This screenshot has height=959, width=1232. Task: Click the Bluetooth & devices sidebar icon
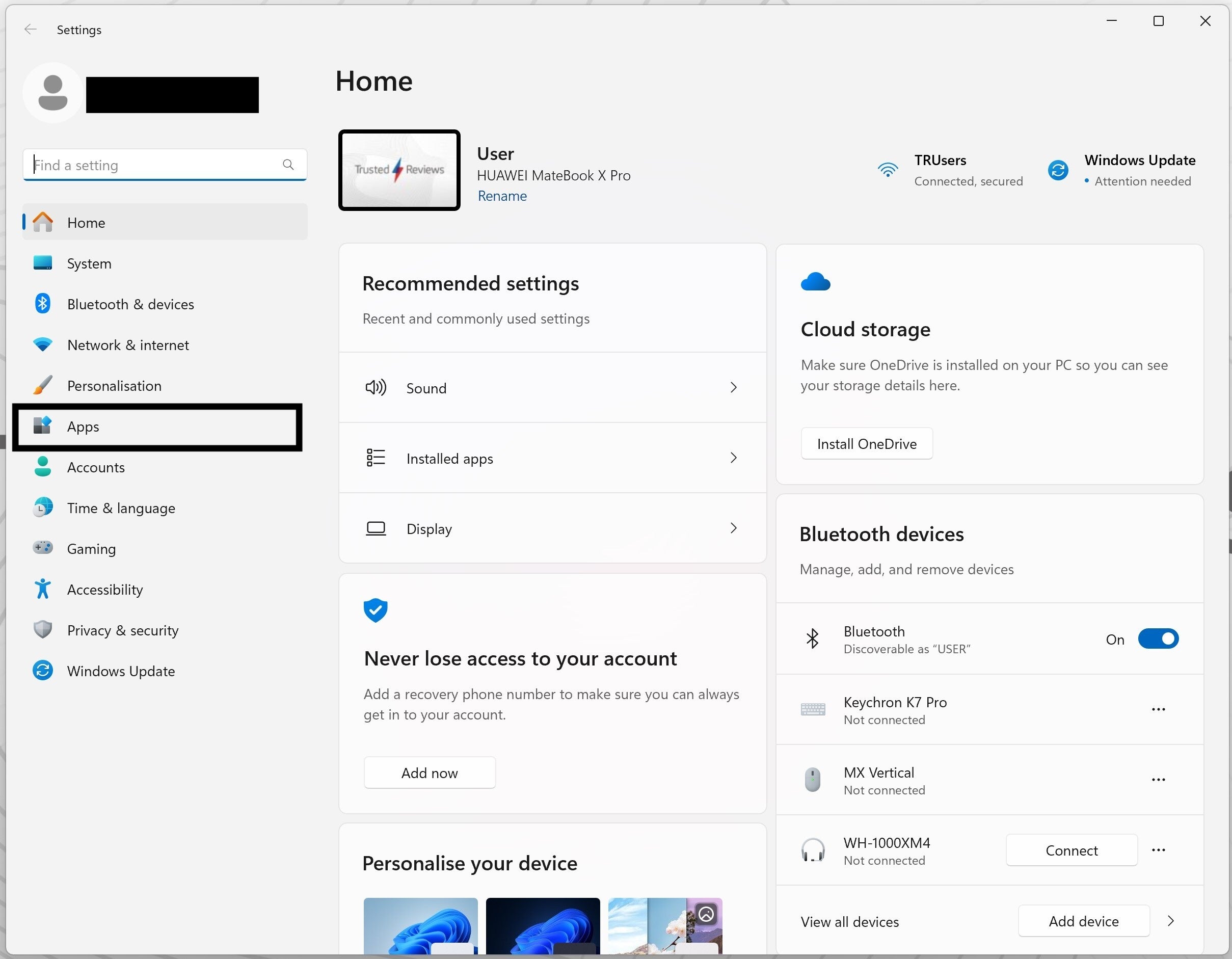43,304
